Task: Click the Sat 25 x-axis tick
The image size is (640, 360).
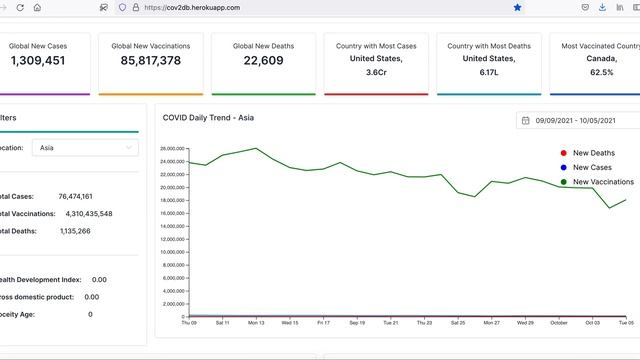Action: [458, 323]
